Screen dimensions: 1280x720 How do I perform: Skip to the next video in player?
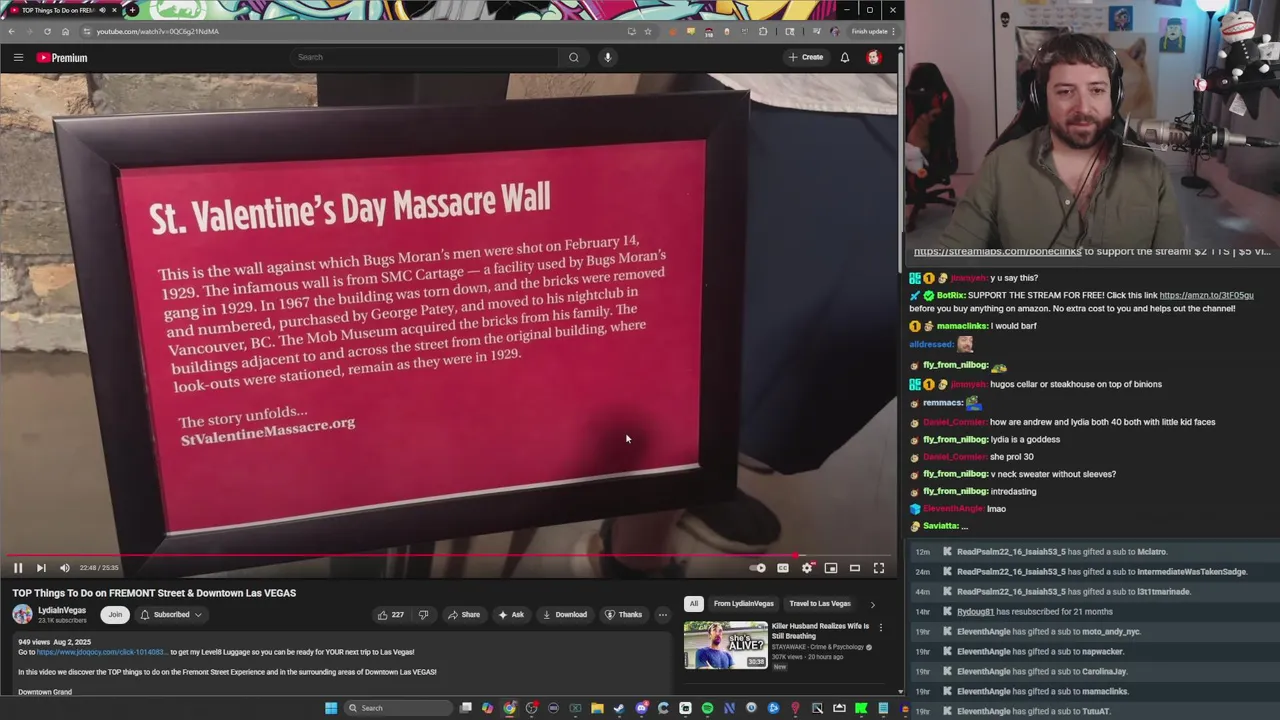pyautogui.click(x=41, y=568)
